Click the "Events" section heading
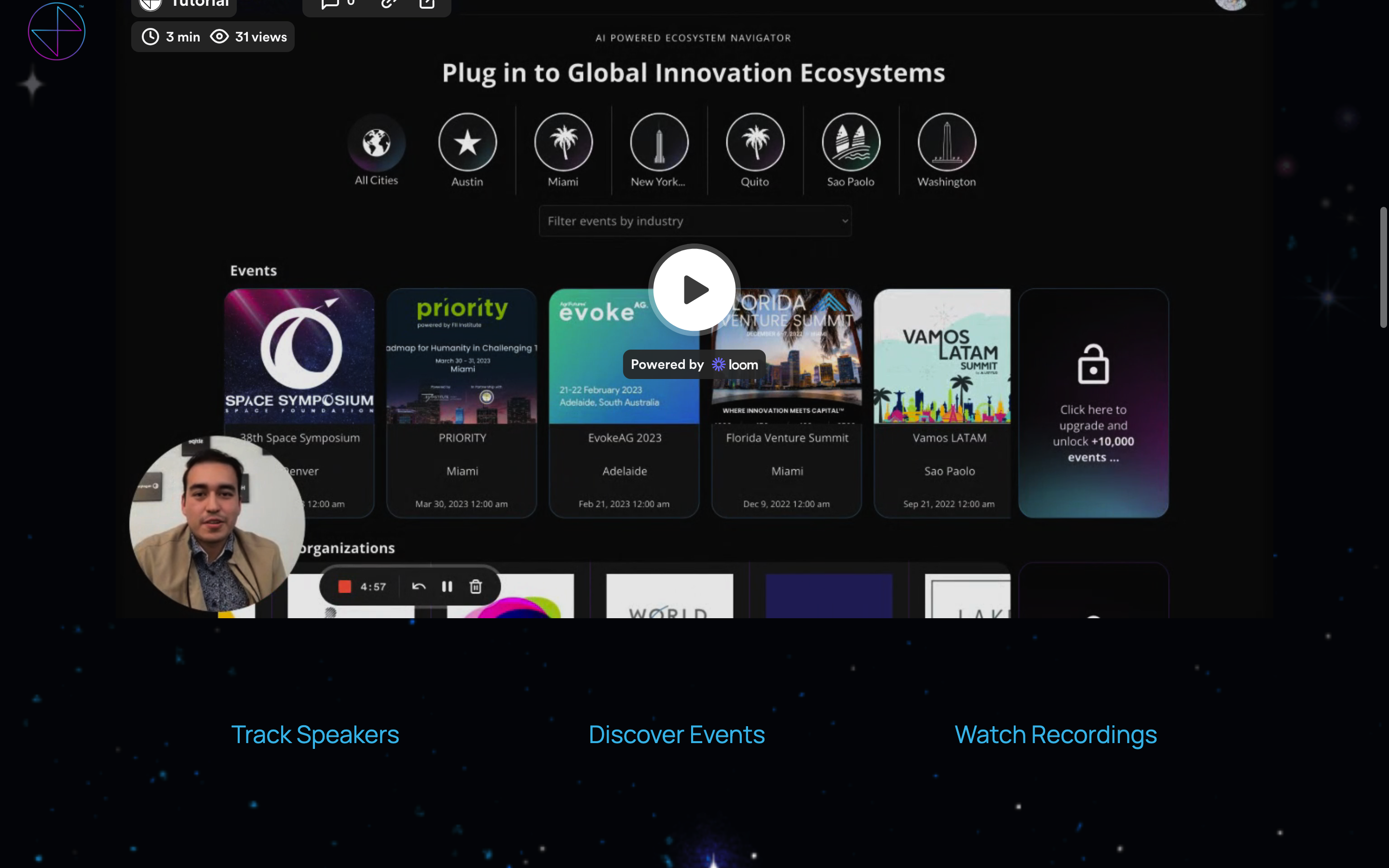1389x868 pixels. coord(253,271)
